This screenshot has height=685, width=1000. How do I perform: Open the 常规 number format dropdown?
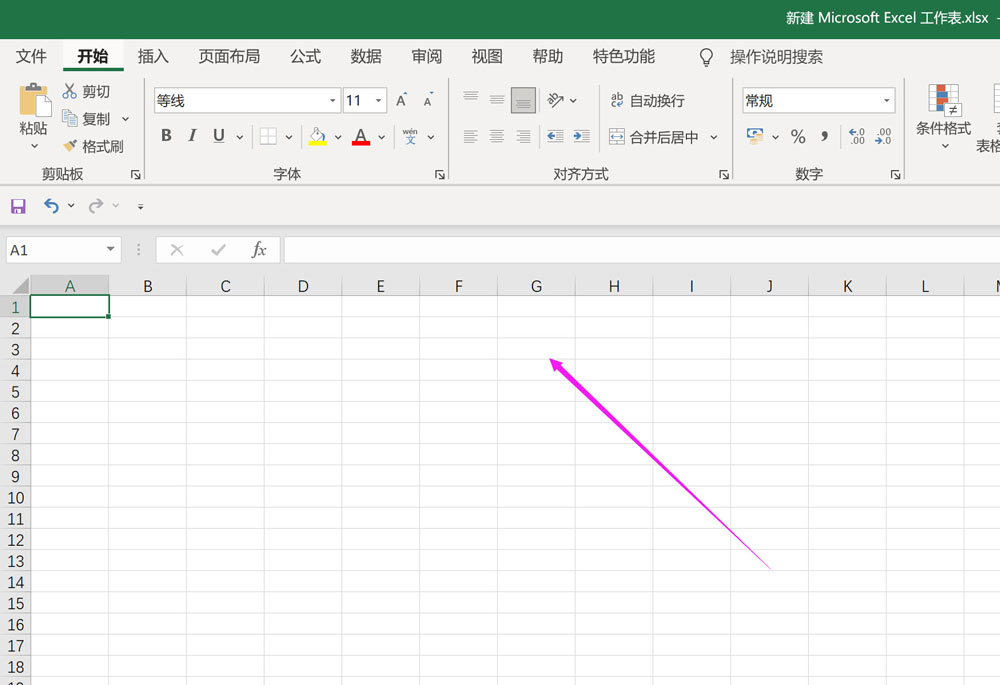click(x=885, y=100)
